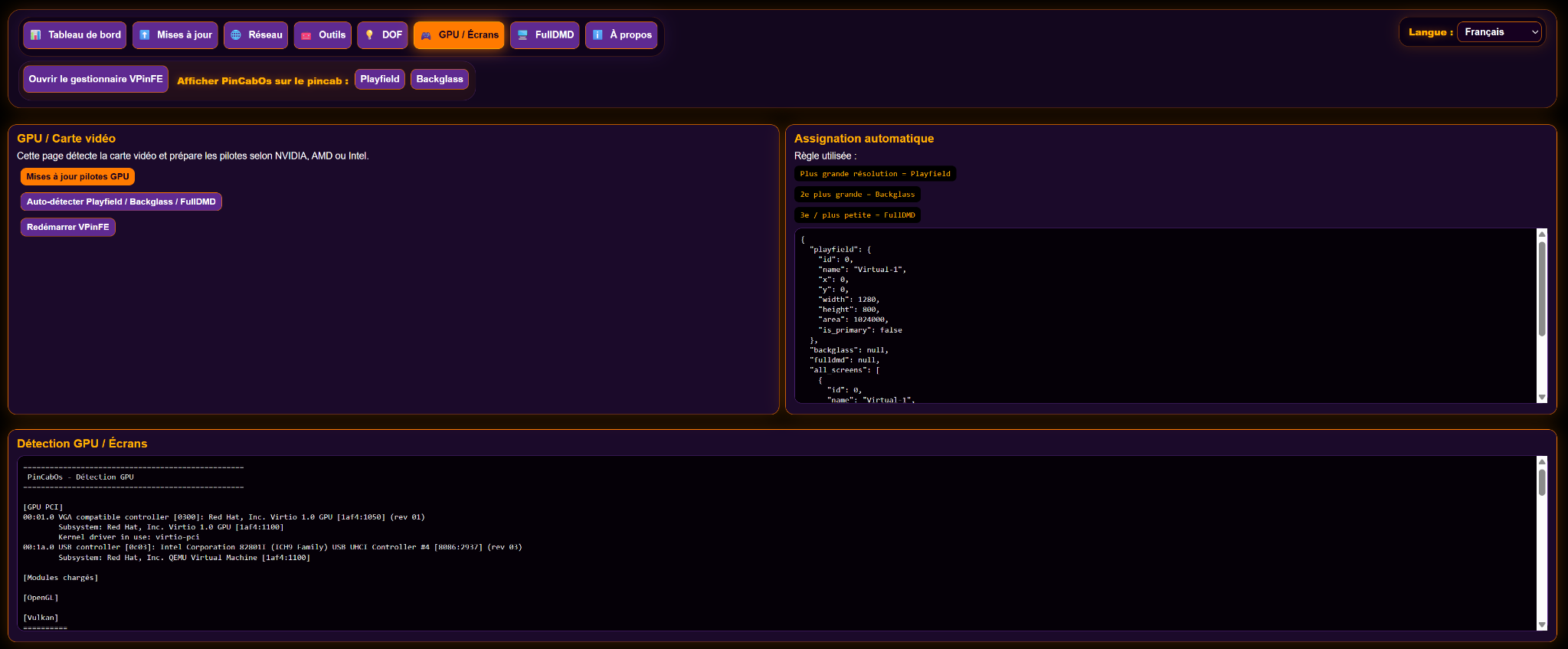Click the Redémarrer VPinFE button
1568x649 pixels.
pyautogui.click(x=68, y=228)
